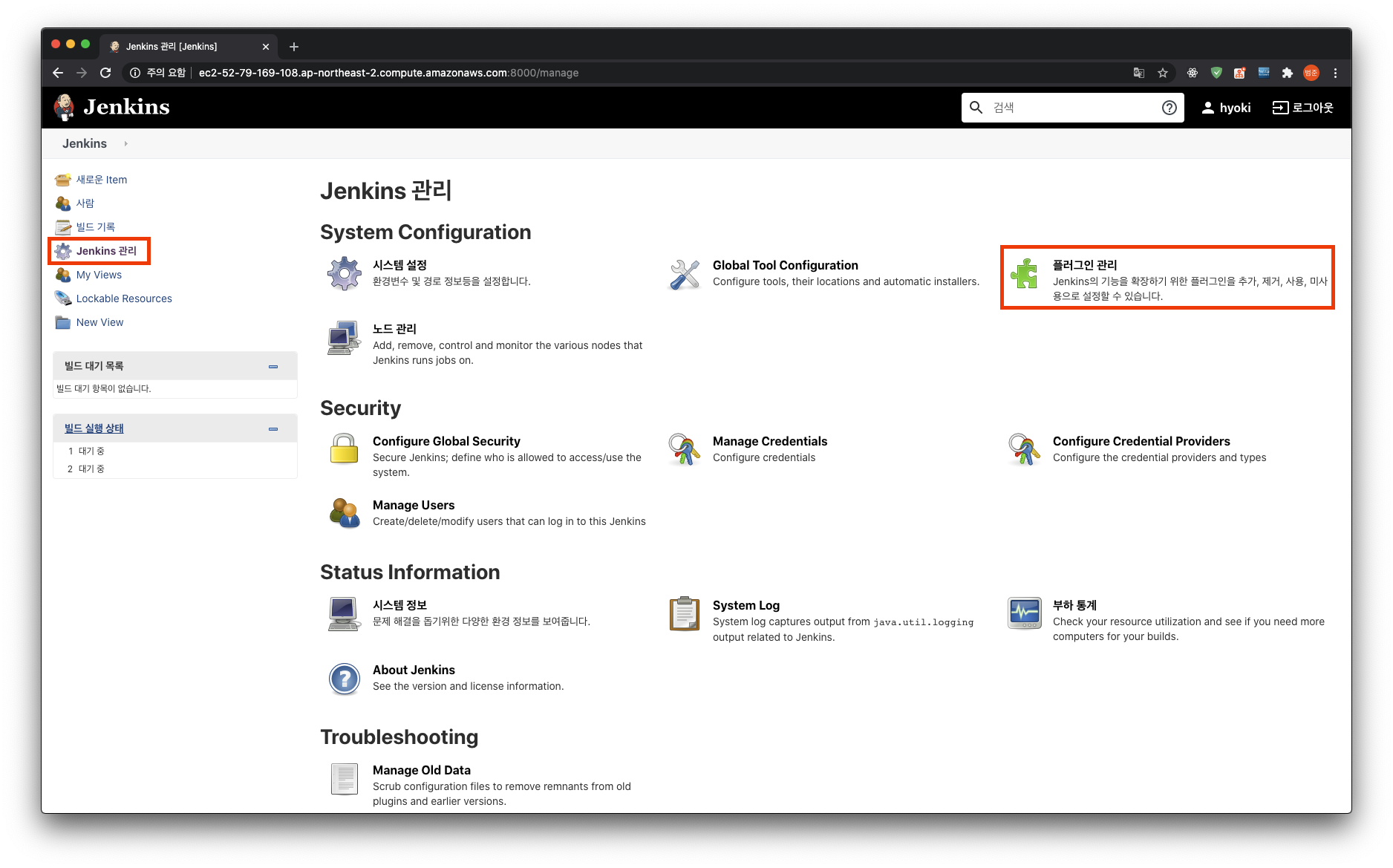
Task: Click the Jenkins 관리 gear icon in sidebar
Action: [63, 251]
